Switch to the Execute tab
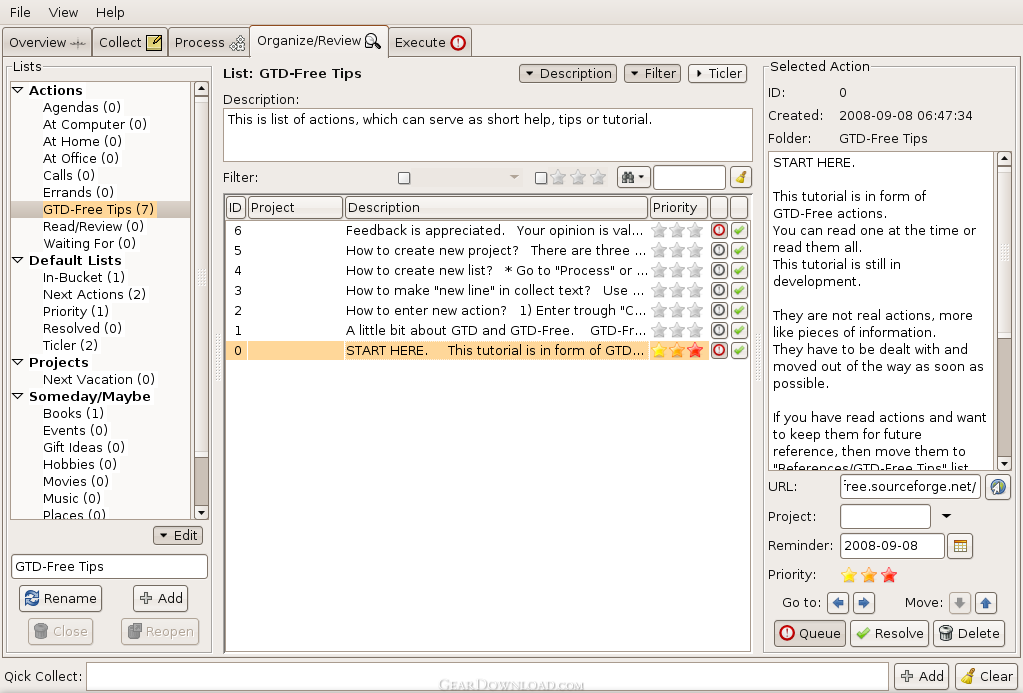Image resolution: width=1023 pixels, height=693 pixels. [430, 42]
